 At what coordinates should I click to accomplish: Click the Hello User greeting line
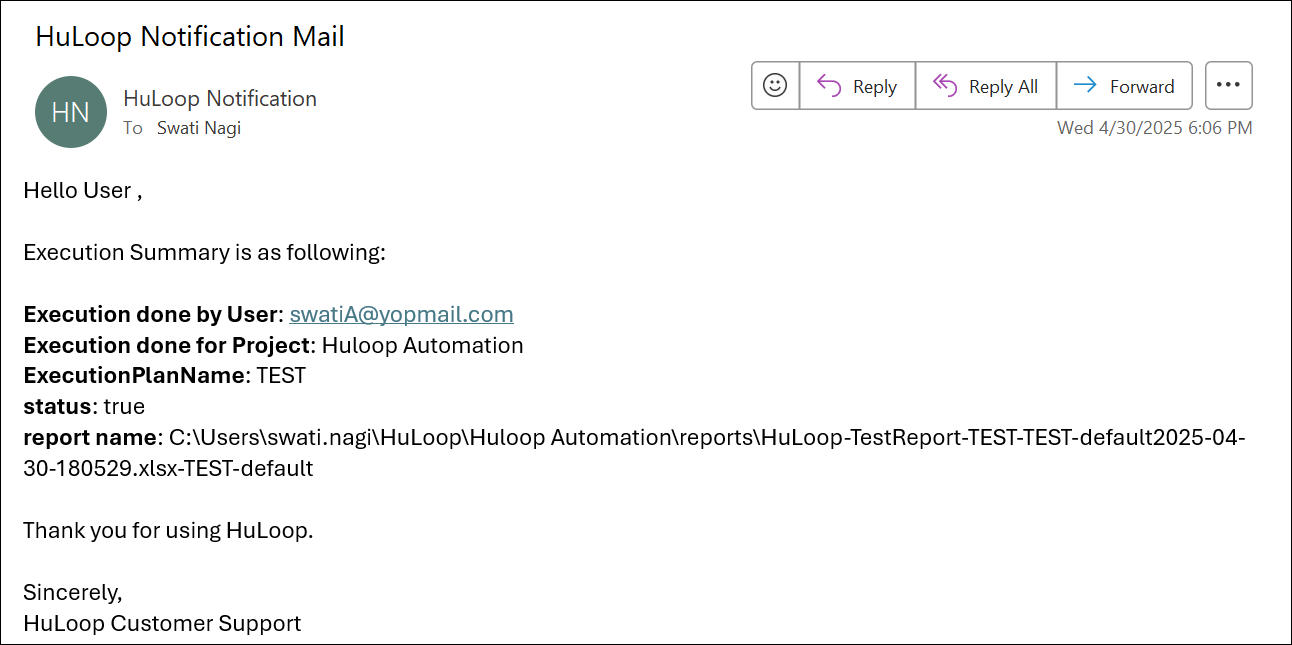pyautogui.click(x=82, y=190)
